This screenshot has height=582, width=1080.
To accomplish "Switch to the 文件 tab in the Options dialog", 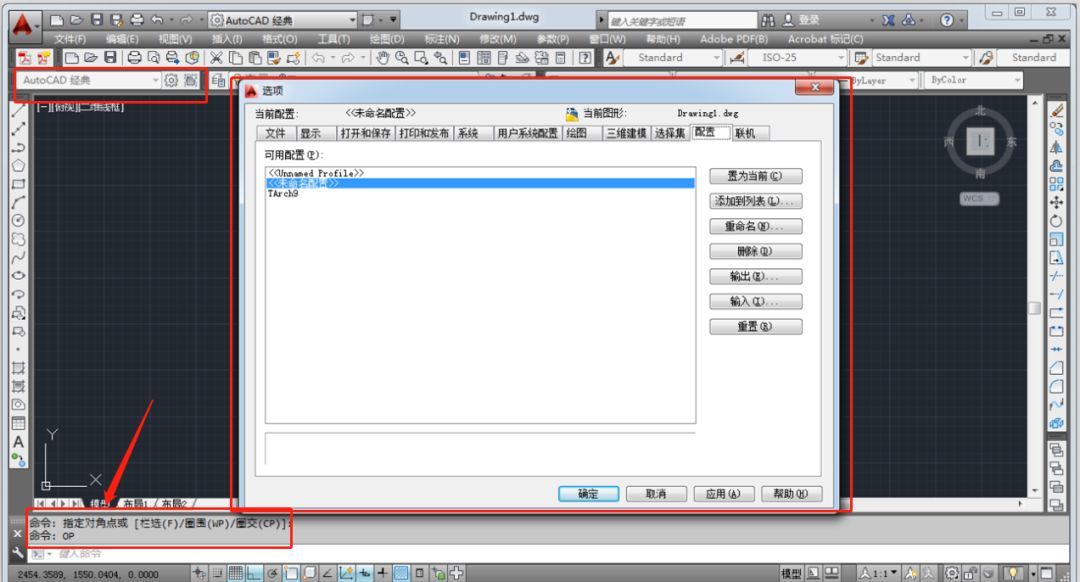I will coord(276,133).
